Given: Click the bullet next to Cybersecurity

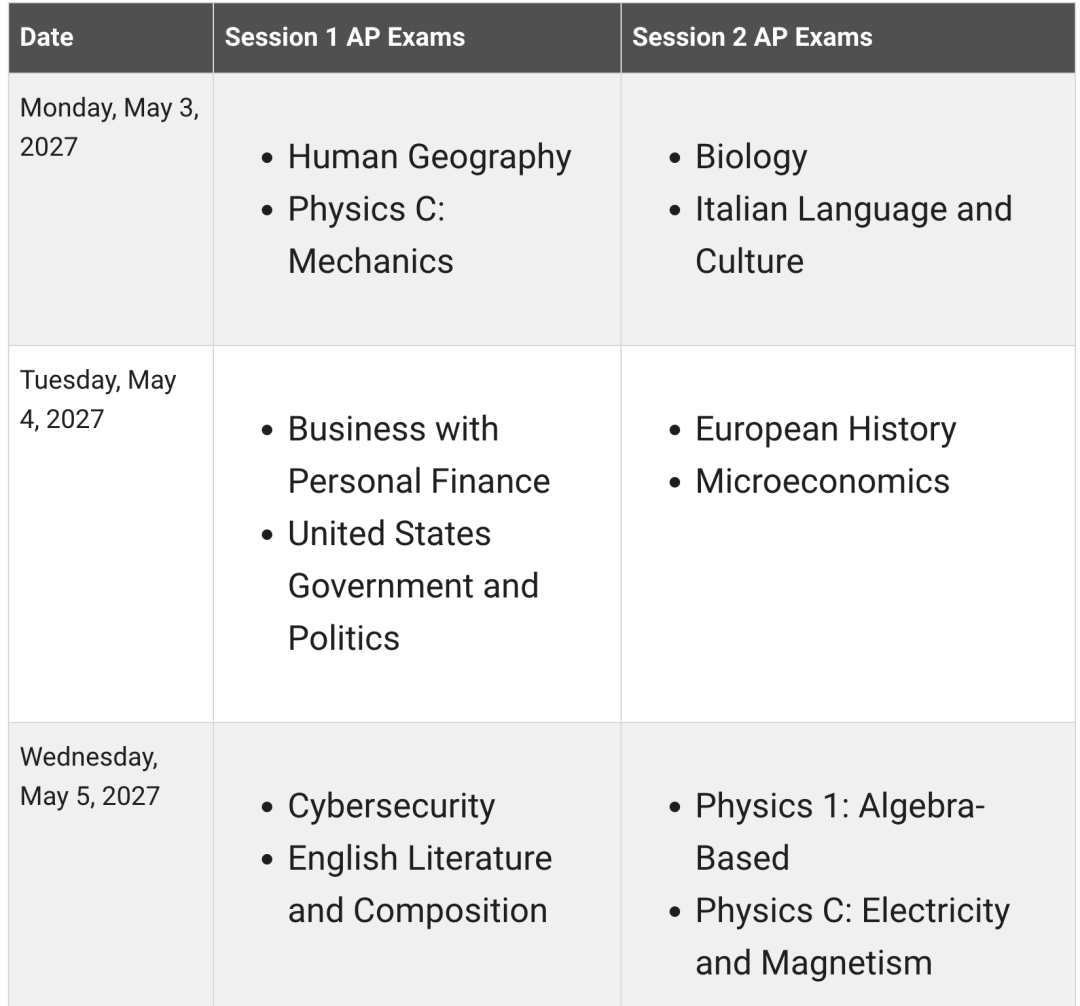Looking at the screenshot, I should (x=267, y=808).
